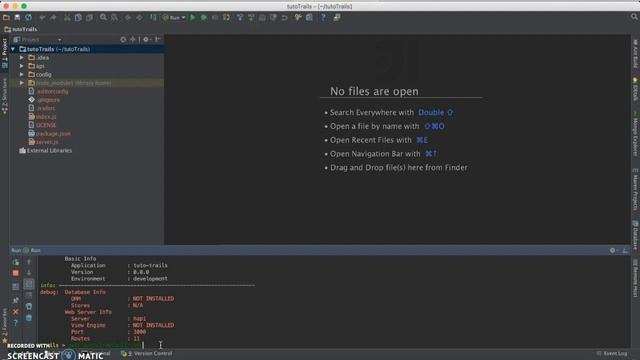Select the api folder in project tree
The image size is (640, 360).
40,66
